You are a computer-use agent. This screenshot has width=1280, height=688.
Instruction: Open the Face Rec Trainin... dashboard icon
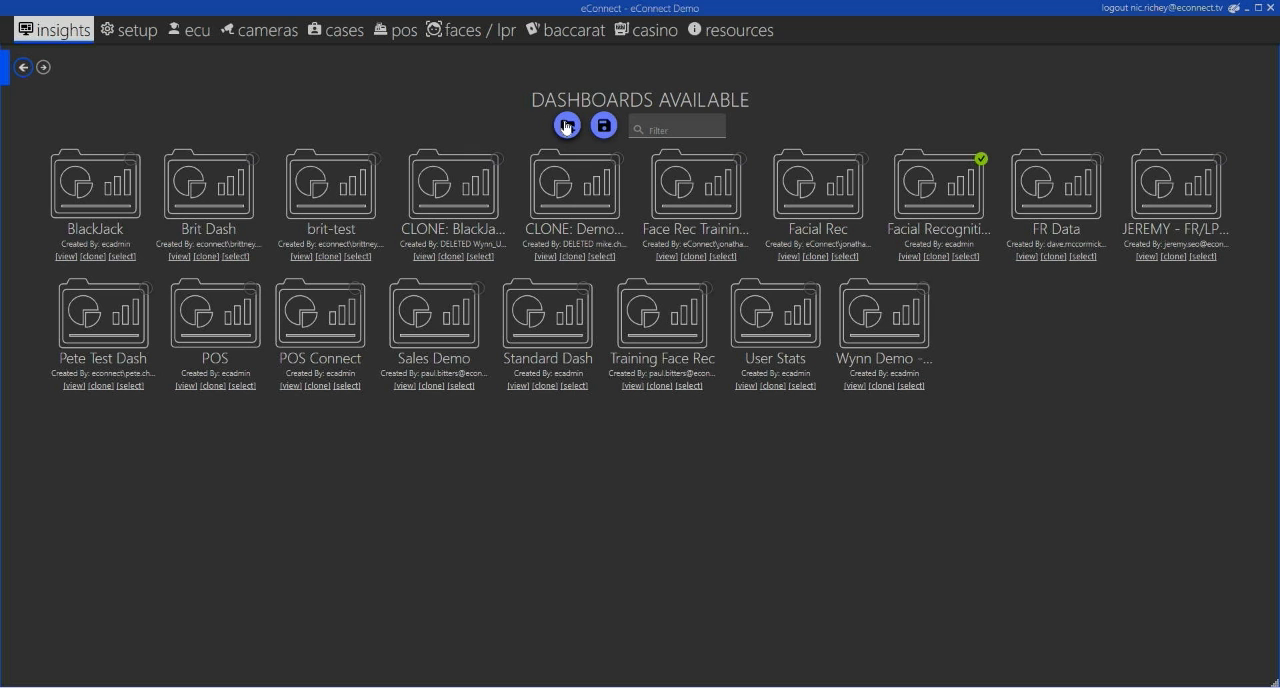point(696,184)
